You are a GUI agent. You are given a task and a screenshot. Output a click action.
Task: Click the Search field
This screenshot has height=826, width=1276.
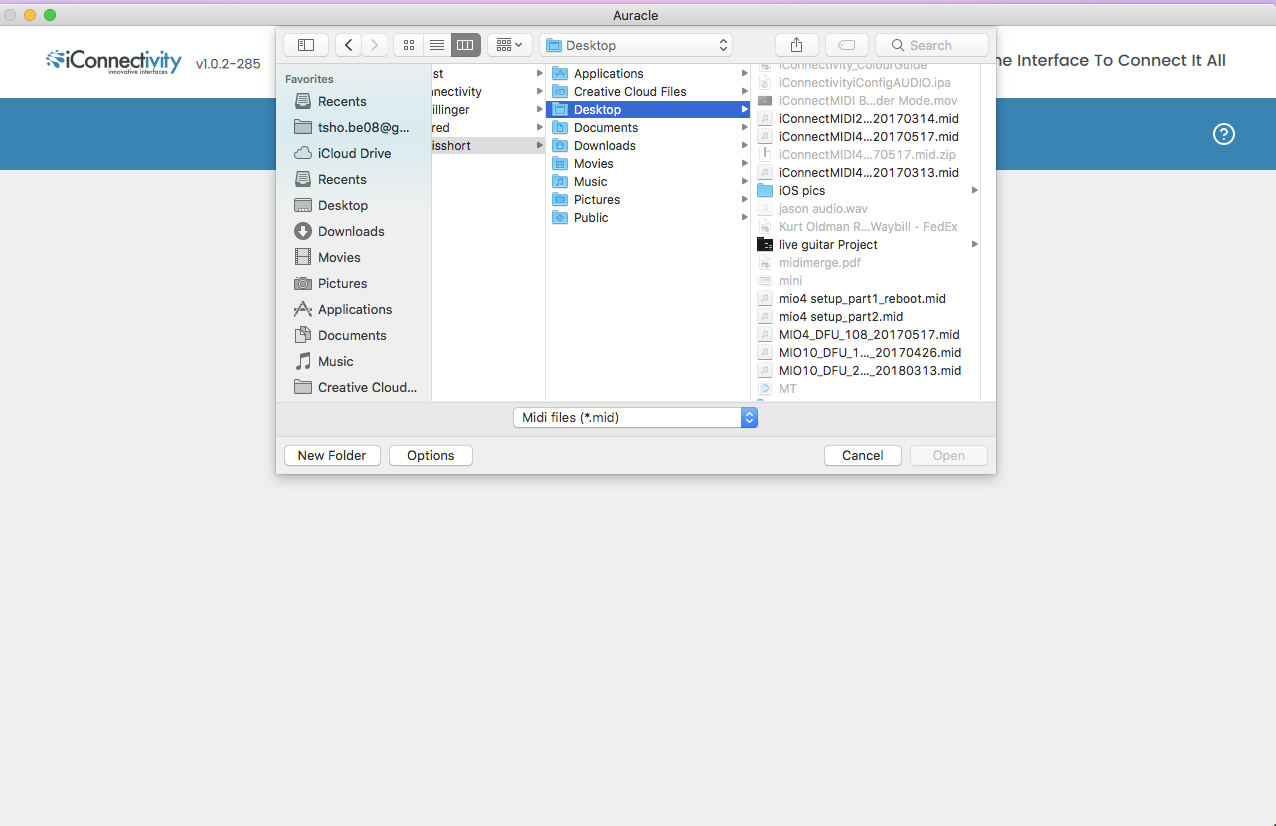point(932,45)
